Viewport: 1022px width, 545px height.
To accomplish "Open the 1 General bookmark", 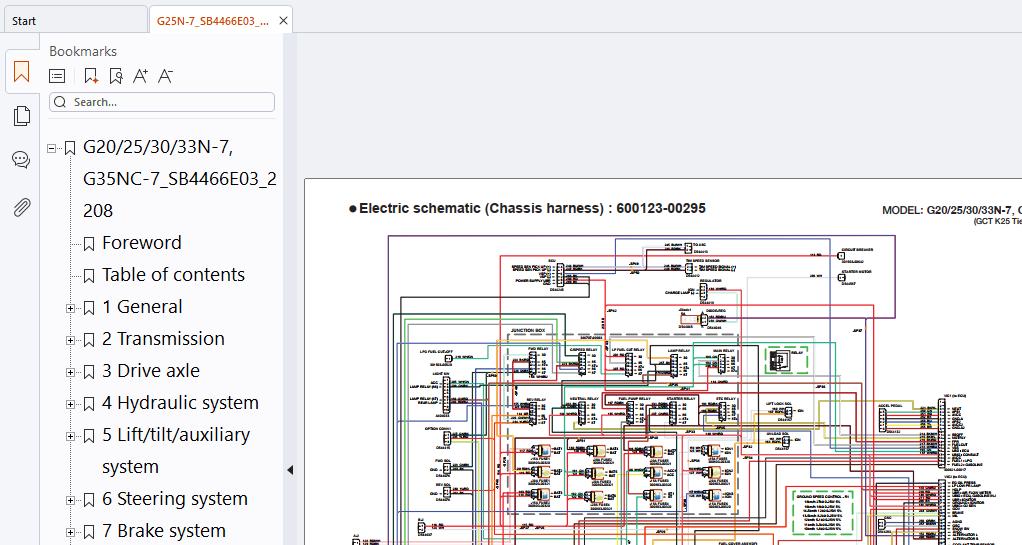I will [142, 306].
